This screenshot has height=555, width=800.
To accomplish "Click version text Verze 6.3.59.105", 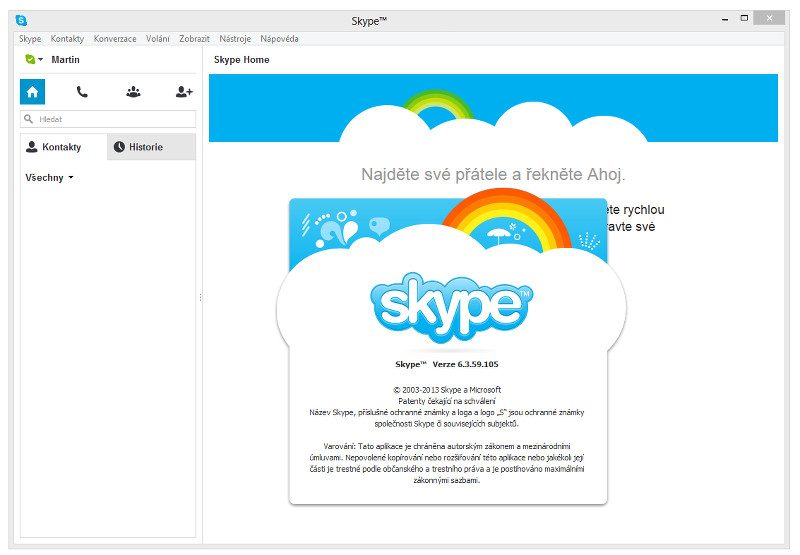I will tap(465, 364).
